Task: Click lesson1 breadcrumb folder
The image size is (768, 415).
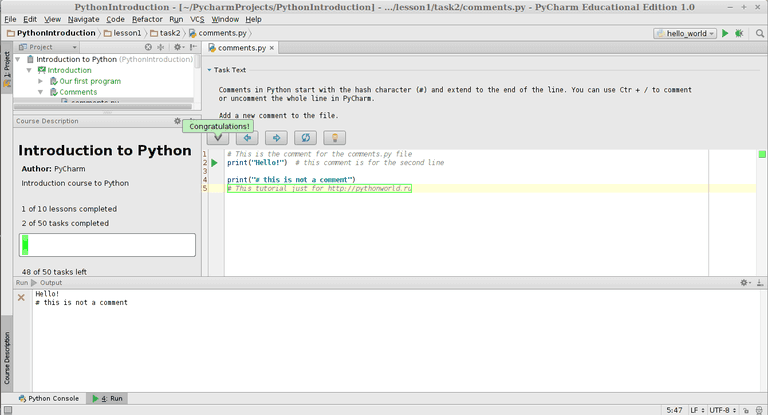Action: [122, 33]
